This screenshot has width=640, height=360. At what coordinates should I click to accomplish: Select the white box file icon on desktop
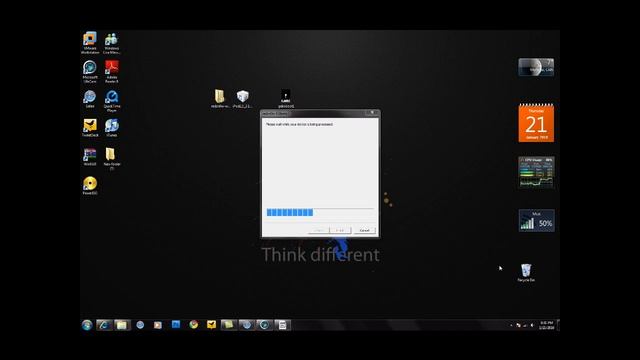[242, 99]
